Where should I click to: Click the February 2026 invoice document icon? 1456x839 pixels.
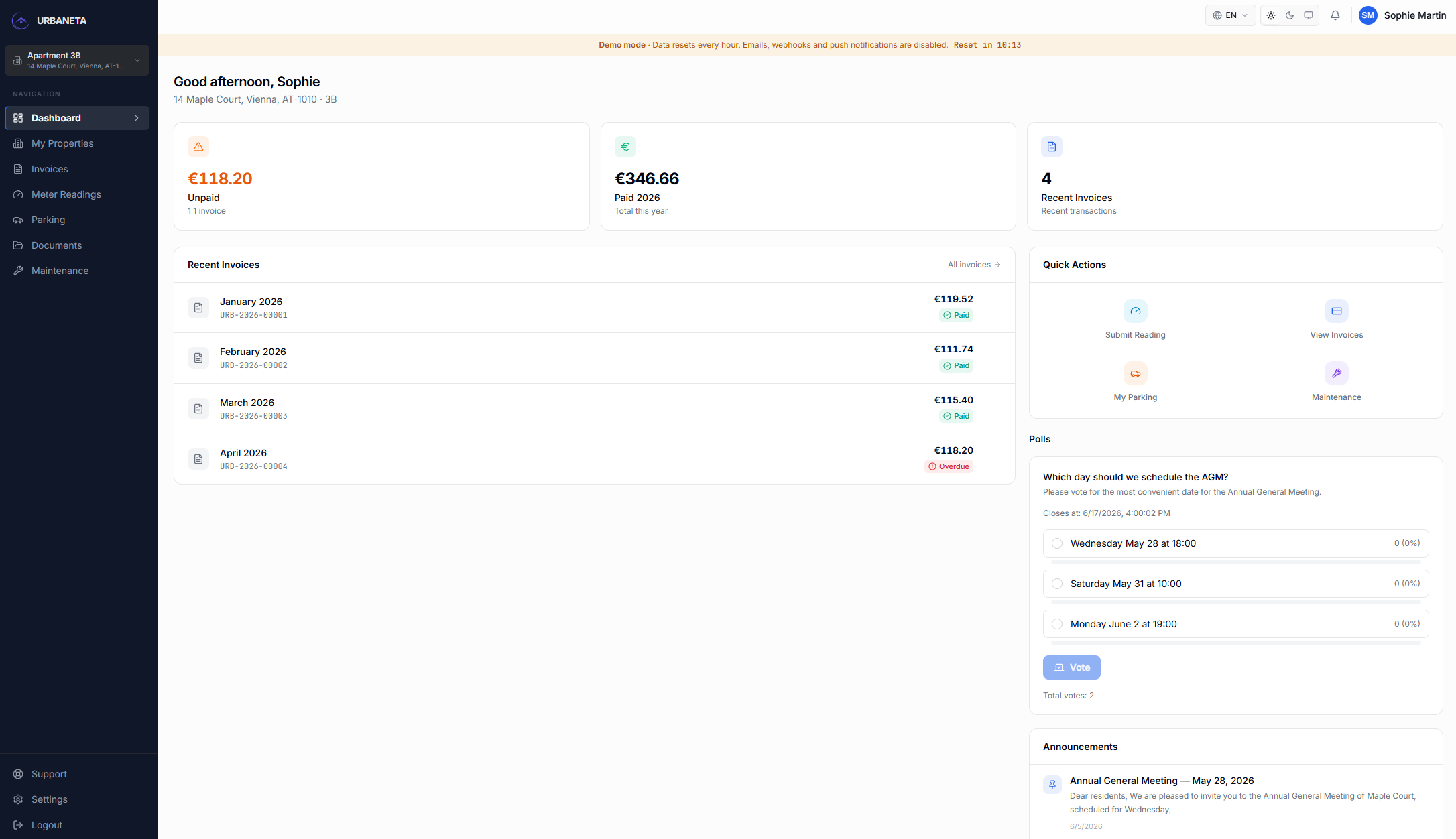[198, 358]
